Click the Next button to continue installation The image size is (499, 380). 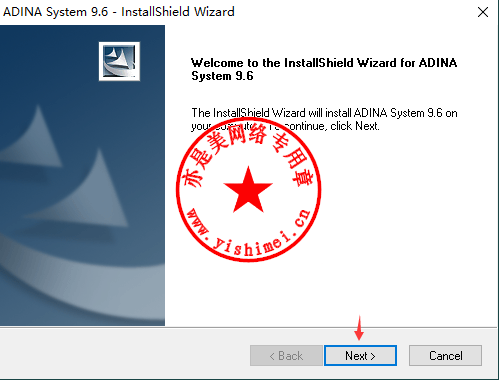(x=360, y=356)
